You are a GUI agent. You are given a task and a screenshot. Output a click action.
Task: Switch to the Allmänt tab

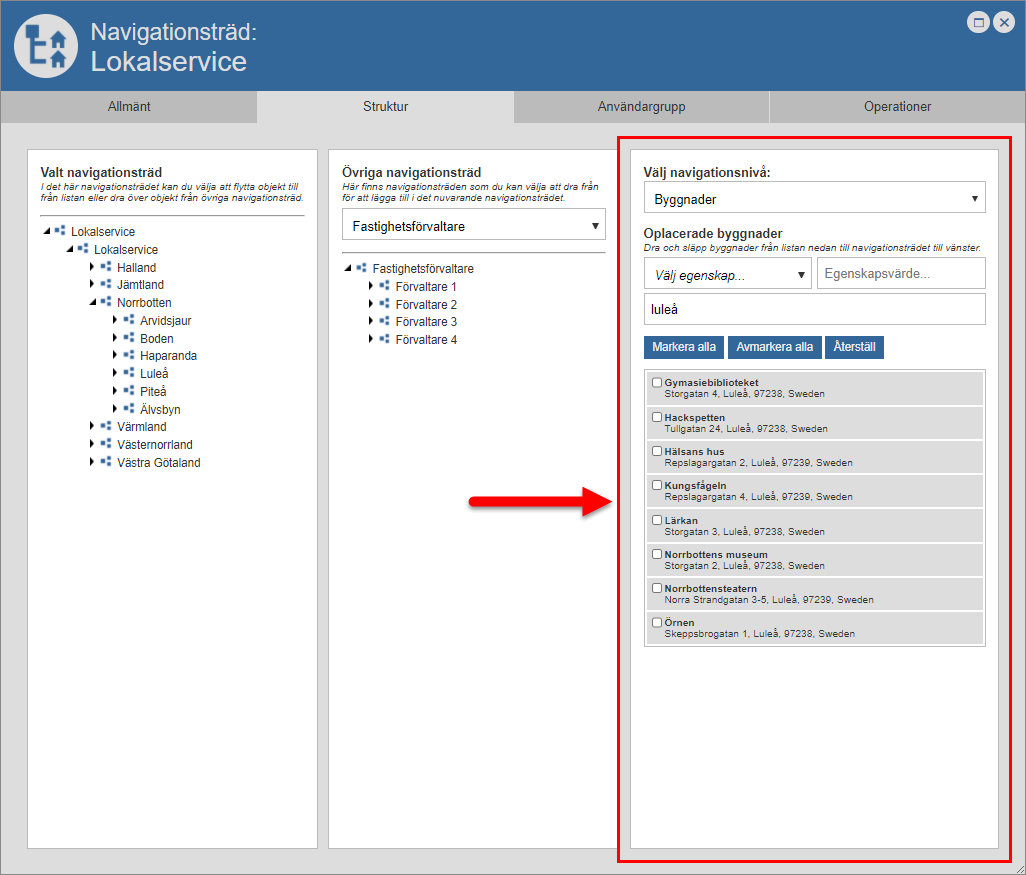129,107
